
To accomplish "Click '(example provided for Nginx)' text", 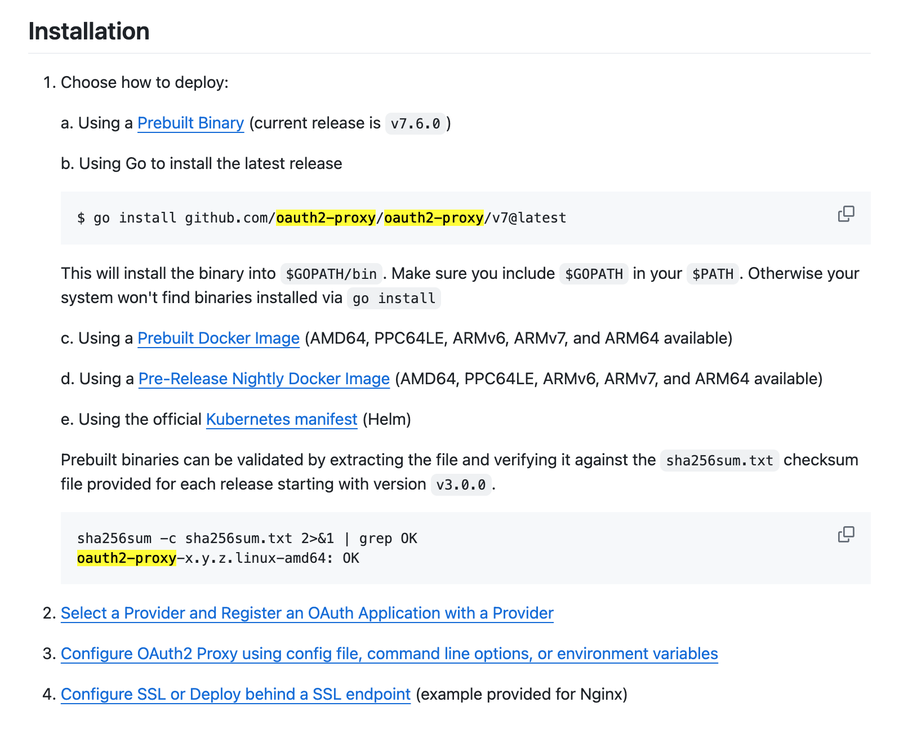I will [x=521, y=695].
